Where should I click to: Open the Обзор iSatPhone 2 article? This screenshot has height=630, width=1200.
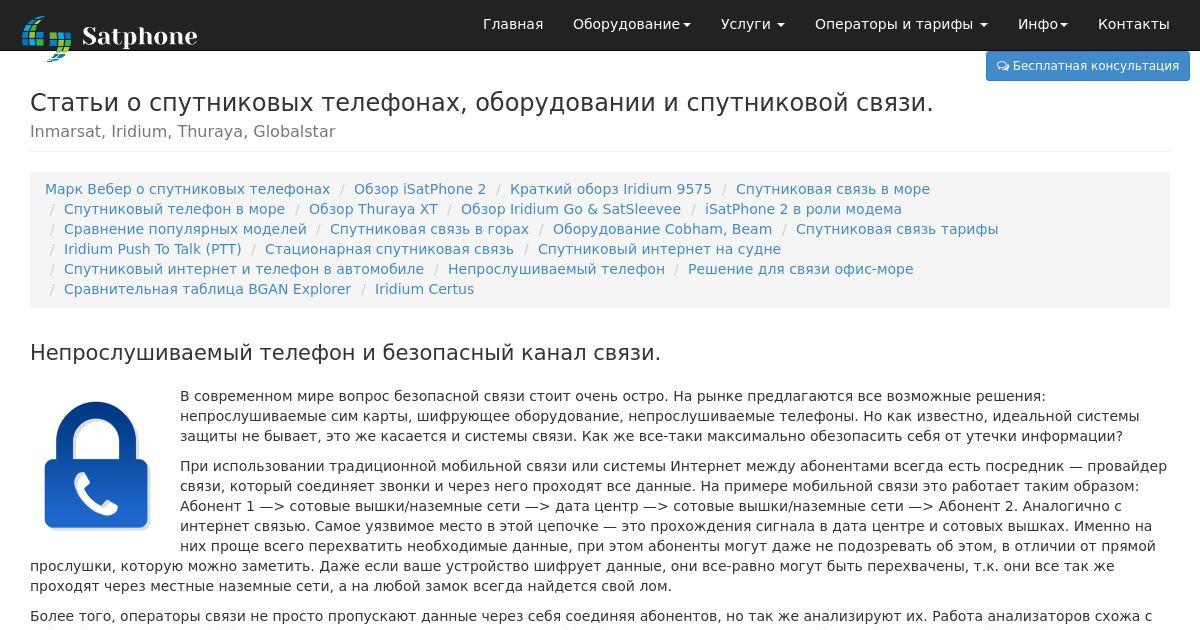coord(420,189)
